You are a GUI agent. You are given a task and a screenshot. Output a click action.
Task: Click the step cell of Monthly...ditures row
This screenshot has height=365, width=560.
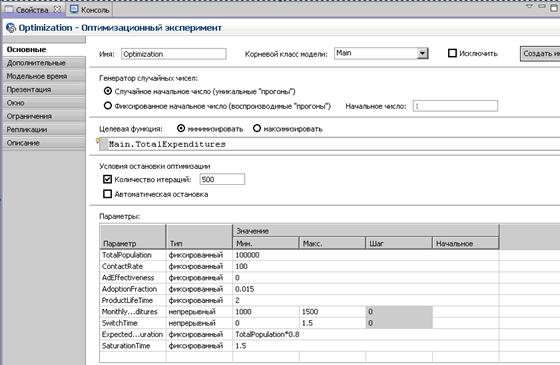pos(399,312)
